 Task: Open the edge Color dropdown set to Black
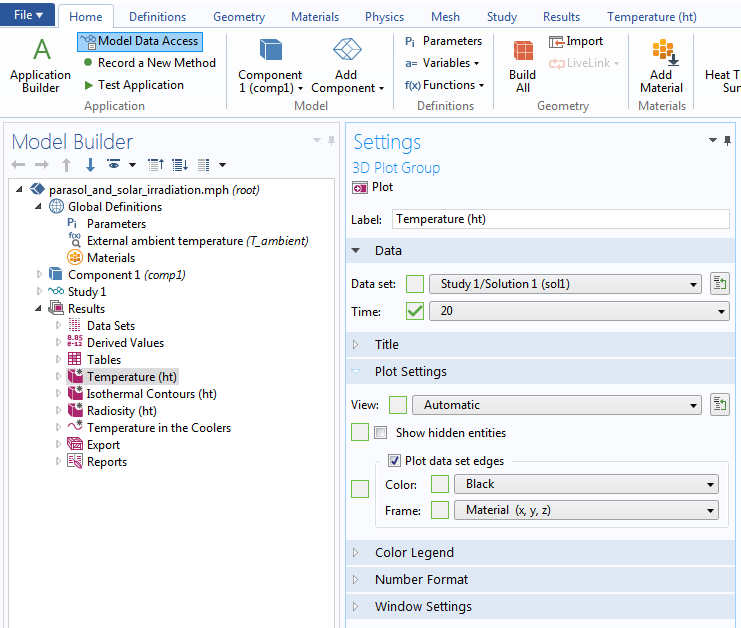point(585,484)
